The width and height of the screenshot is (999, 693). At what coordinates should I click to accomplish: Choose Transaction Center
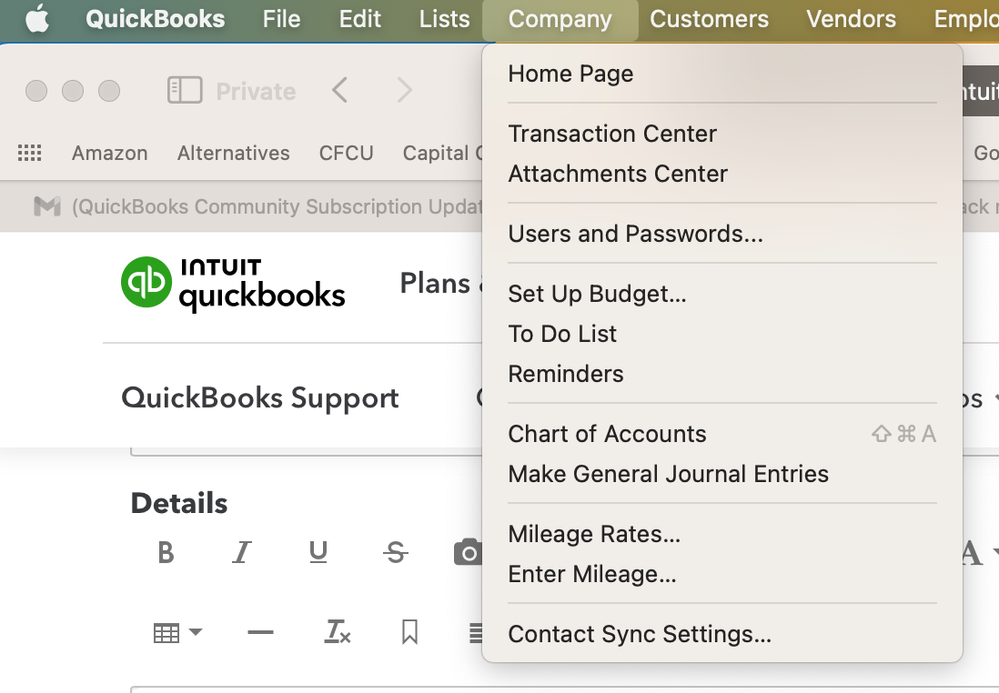pyautogui.click(x=722, y=134)
